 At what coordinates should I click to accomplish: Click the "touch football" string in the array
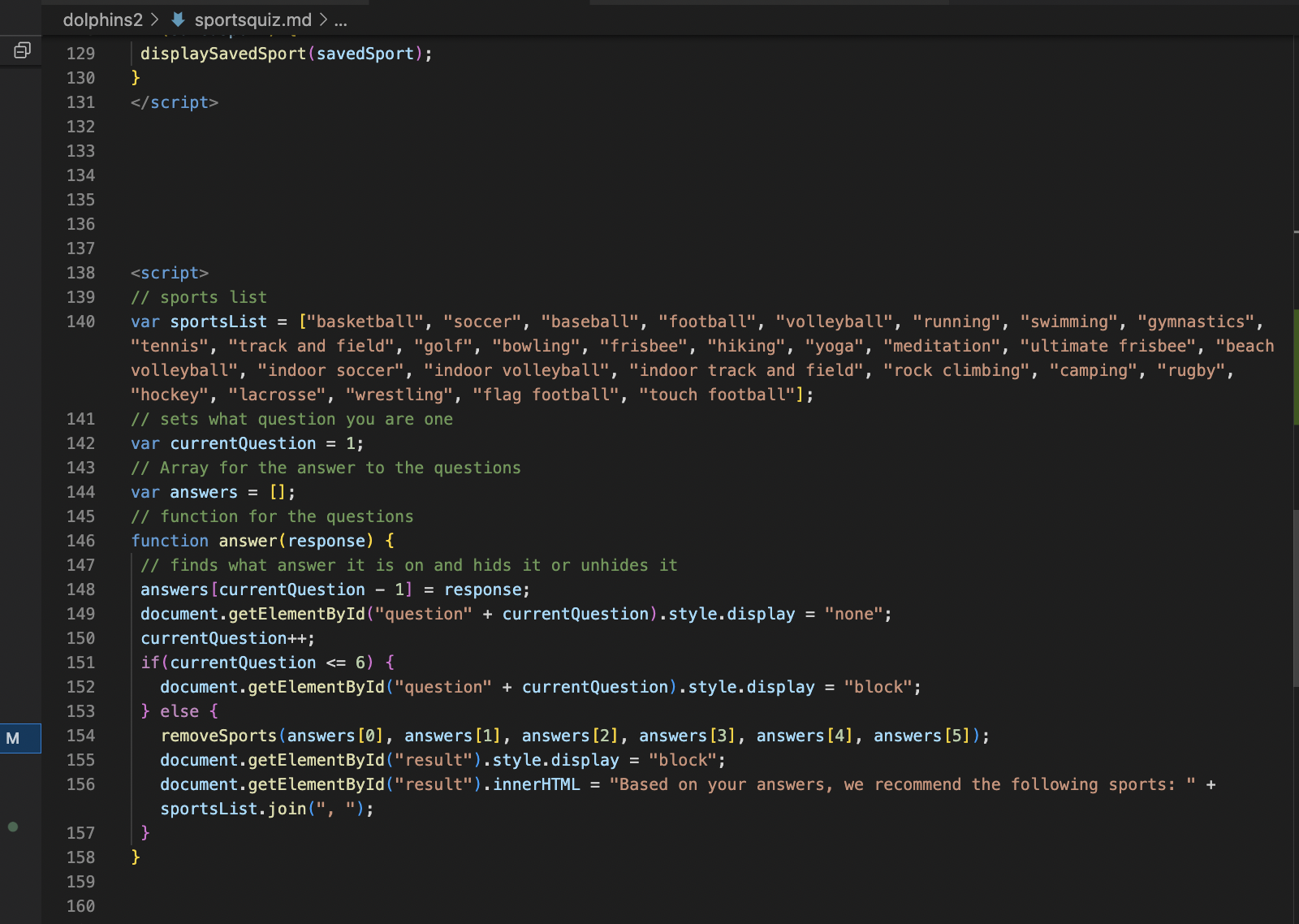pyautogui.click(x=718, y=395)
